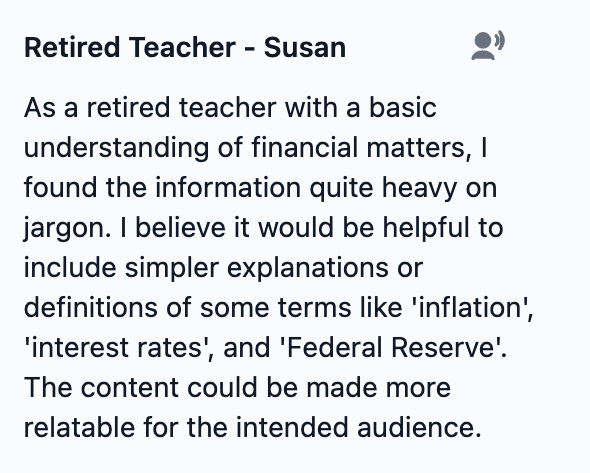Click the word 'jargon' in the paragraph

coord(65,228)
